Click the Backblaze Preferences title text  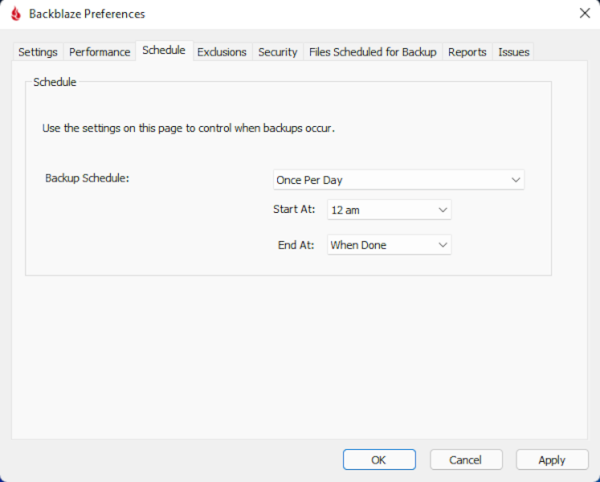(x=87, y=14)
